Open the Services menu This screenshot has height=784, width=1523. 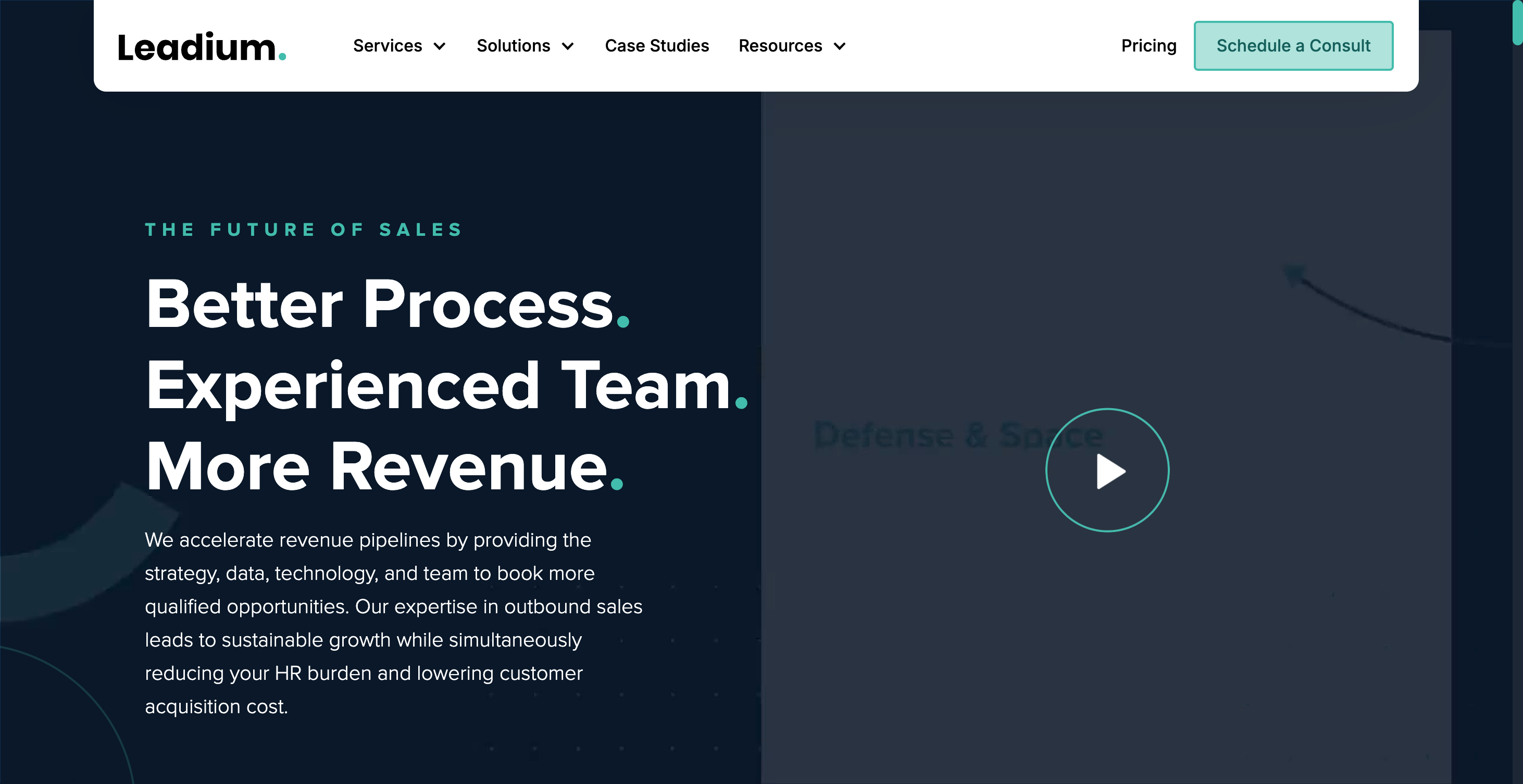point(387,46)
